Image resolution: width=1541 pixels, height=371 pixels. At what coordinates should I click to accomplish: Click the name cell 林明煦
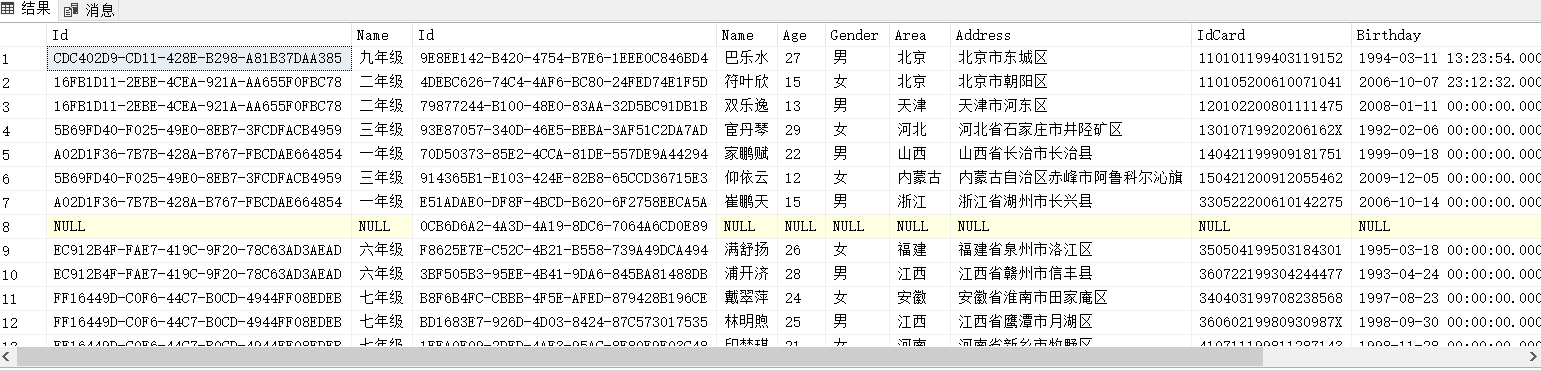click(746, 323)
